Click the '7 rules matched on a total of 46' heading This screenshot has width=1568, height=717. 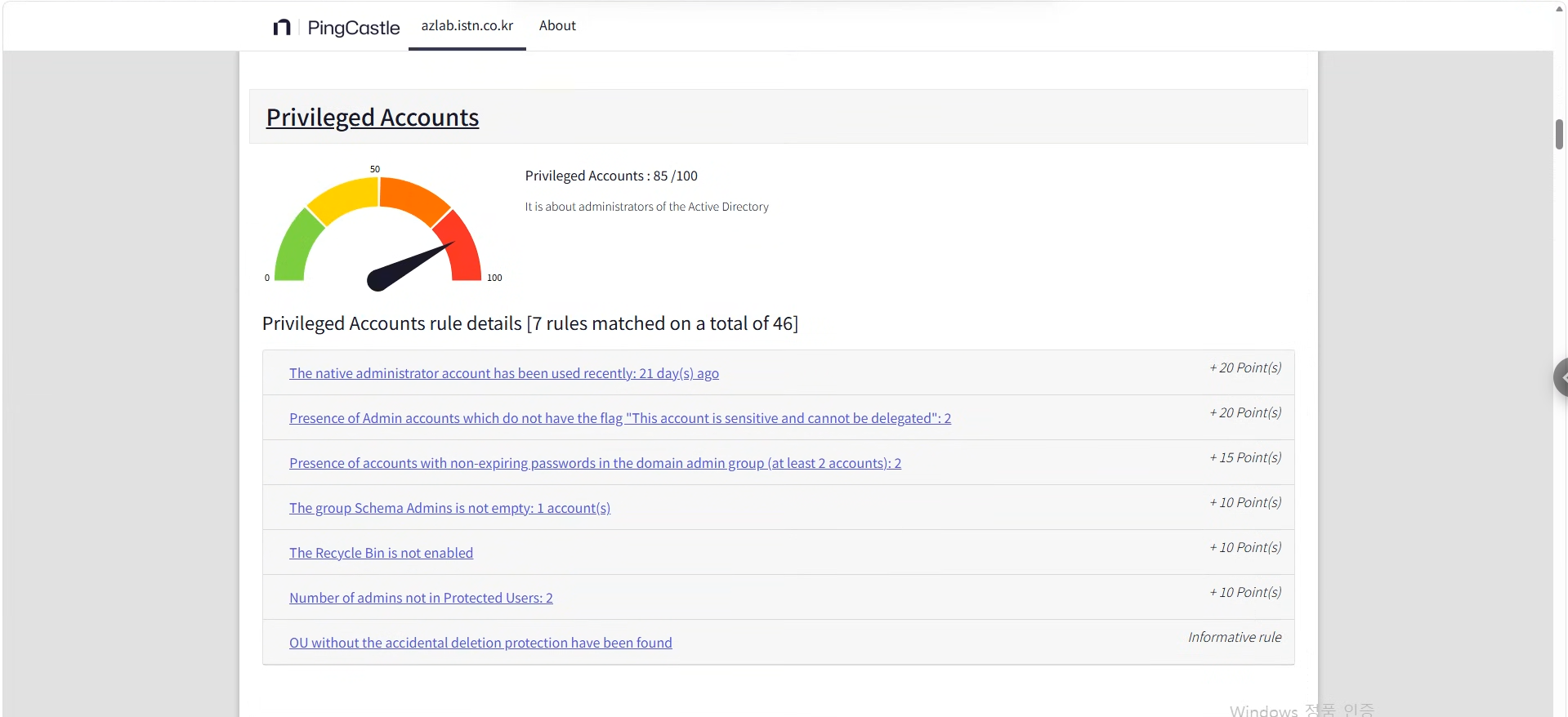[530, 323]
